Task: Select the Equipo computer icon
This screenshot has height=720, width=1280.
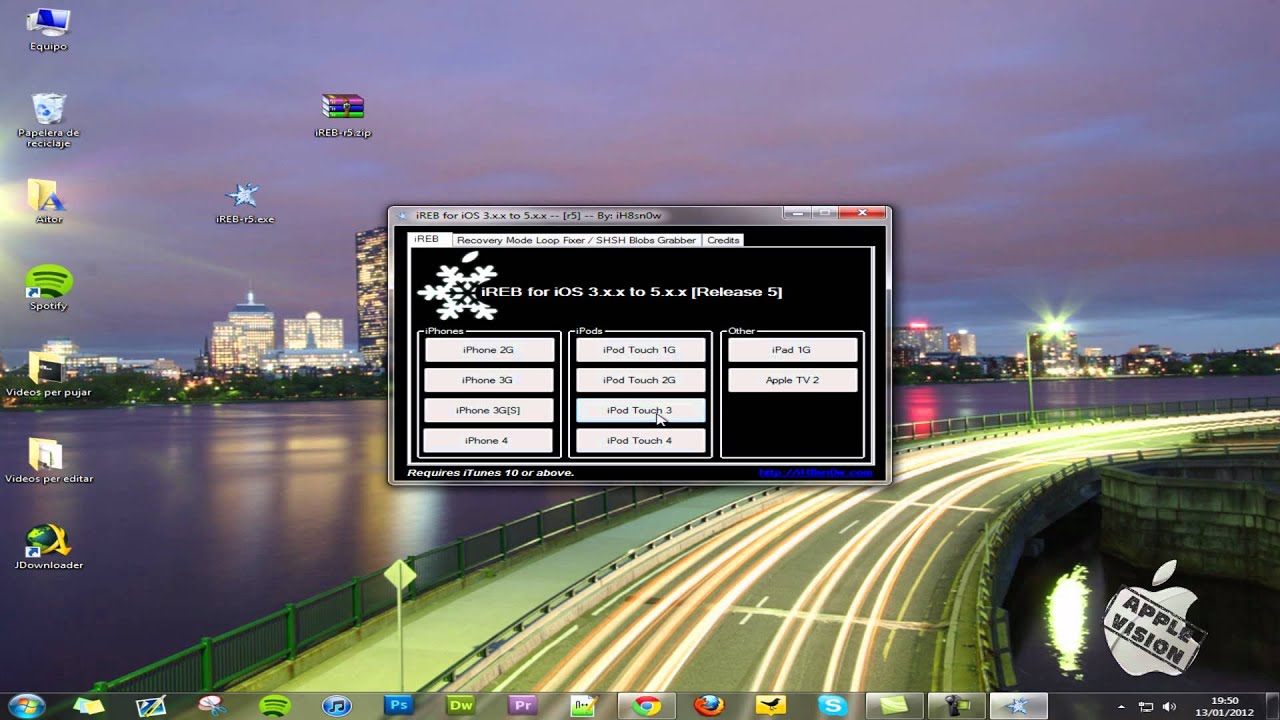Action: point(48,29)
